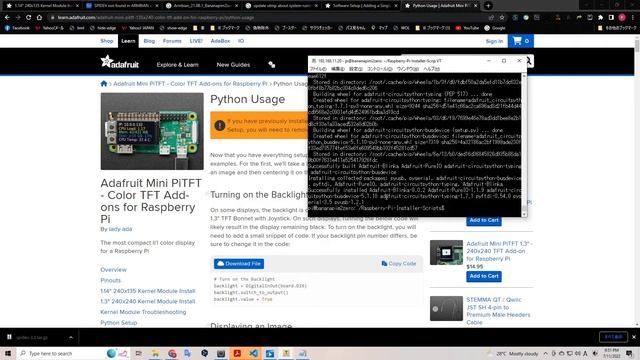Open the Python Setup sidebar link
Image resolution: width=640 pixels, height=360 pixels.
pos(119,322)
